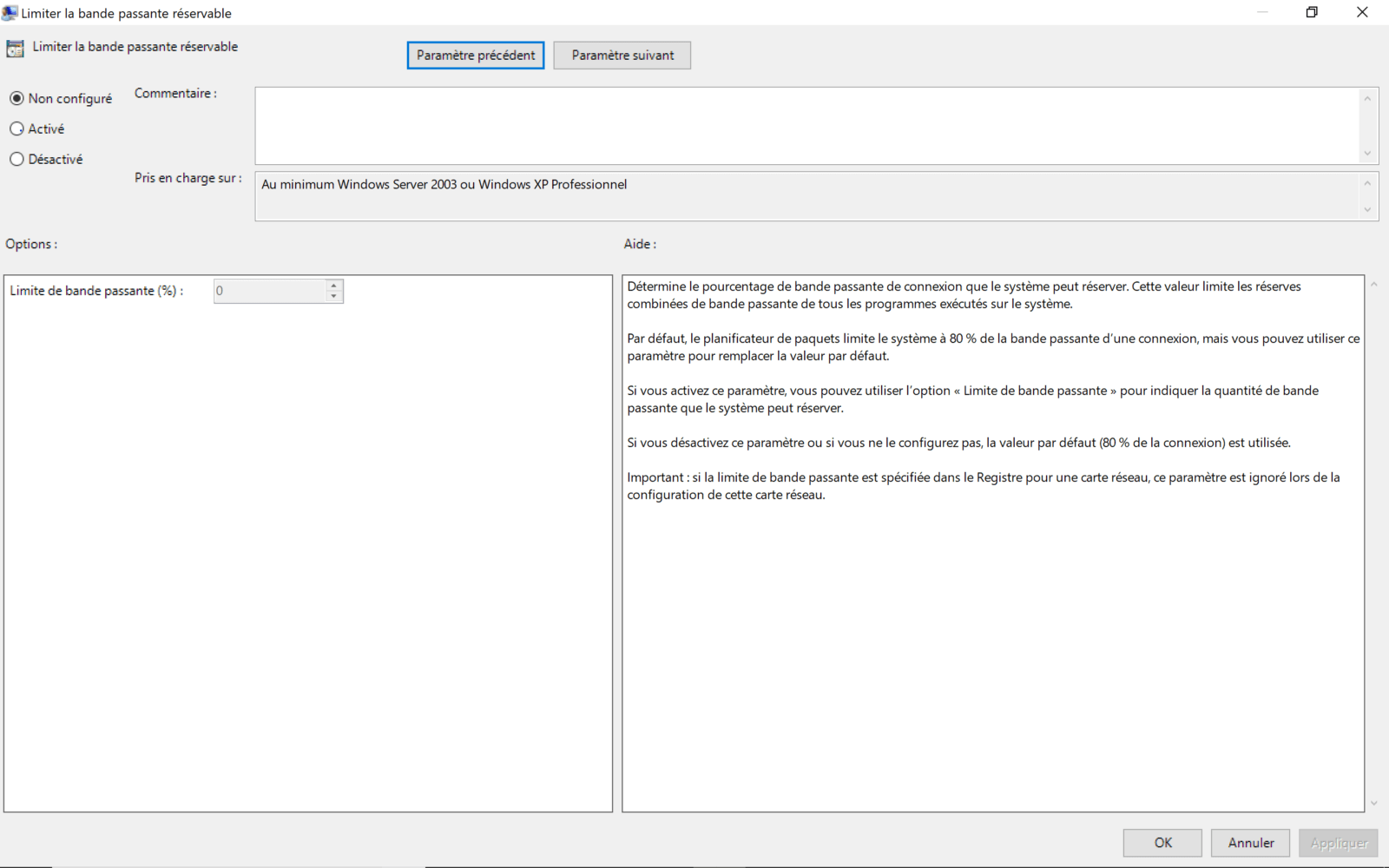Increase bandwidth limit with spinner up arrow
The height and width of the screenshot is (868, 1389).
tap(333, 286)
